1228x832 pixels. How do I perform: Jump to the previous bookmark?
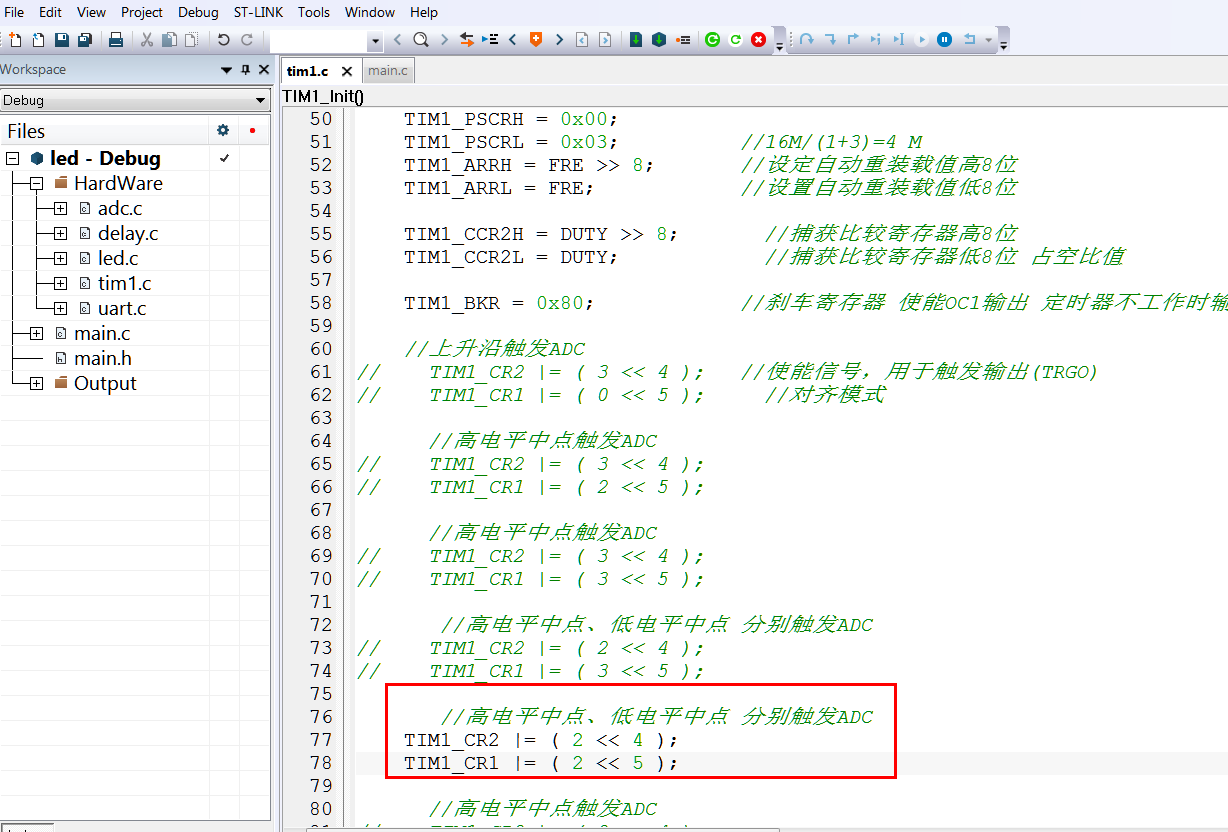tap(513, 40)
